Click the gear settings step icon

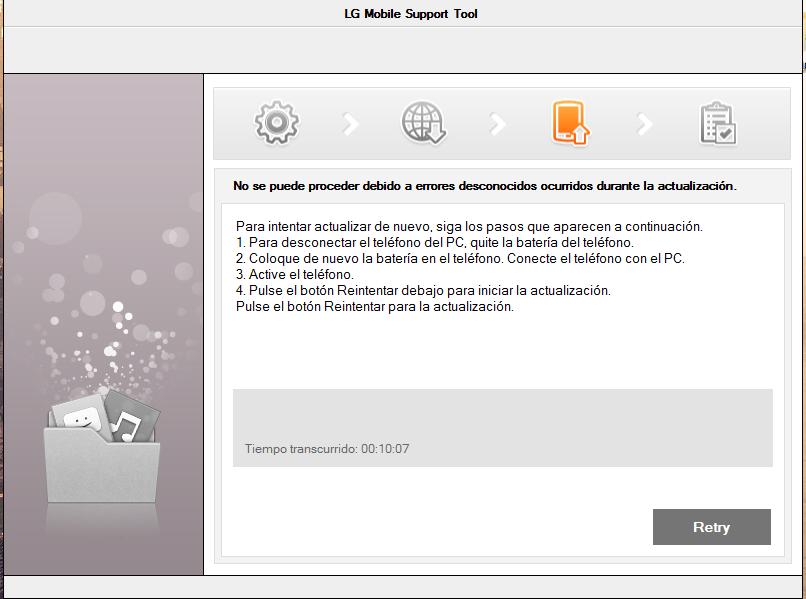277,123
